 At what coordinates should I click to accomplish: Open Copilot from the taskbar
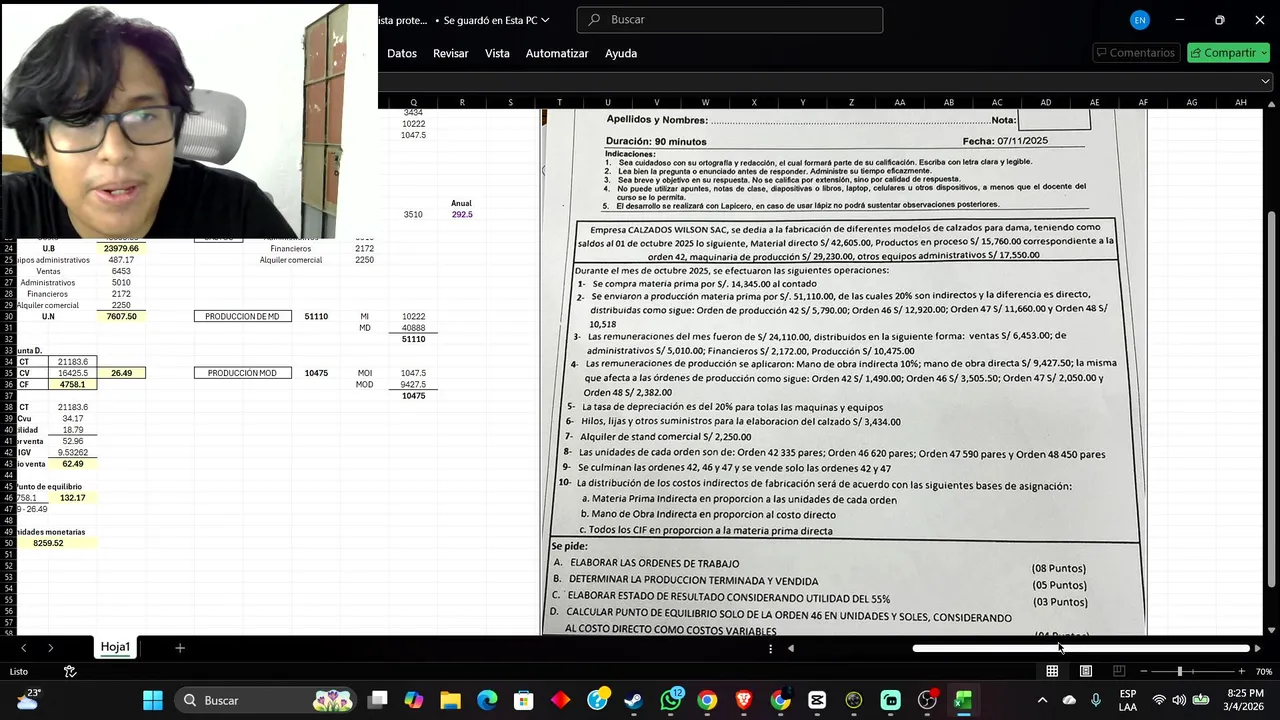click(x=414, y=700)
